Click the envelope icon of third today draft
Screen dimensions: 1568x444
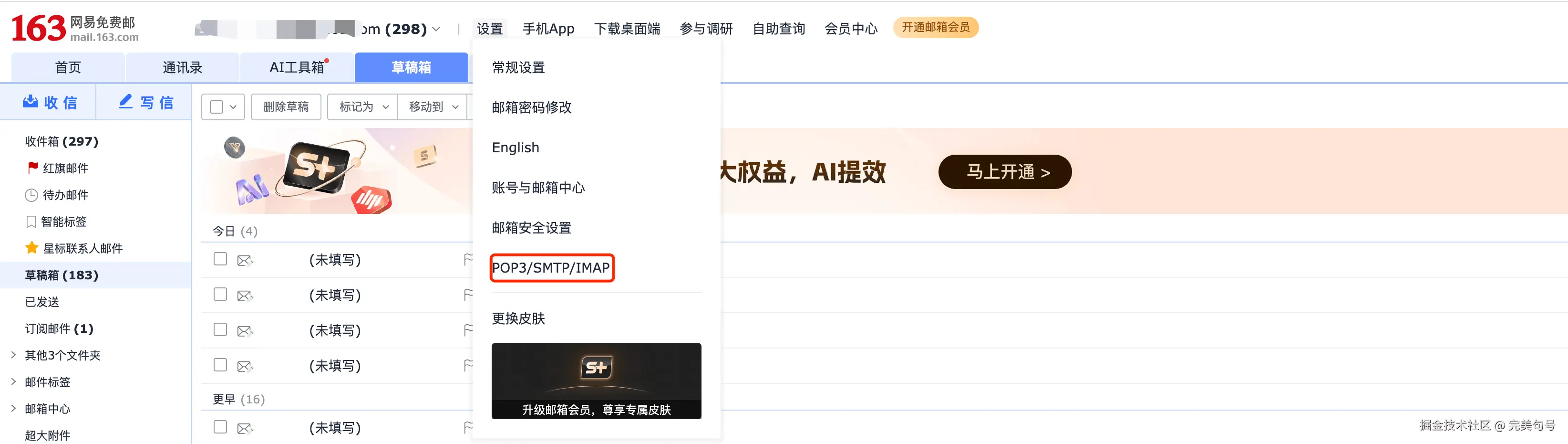pos(245,331)
